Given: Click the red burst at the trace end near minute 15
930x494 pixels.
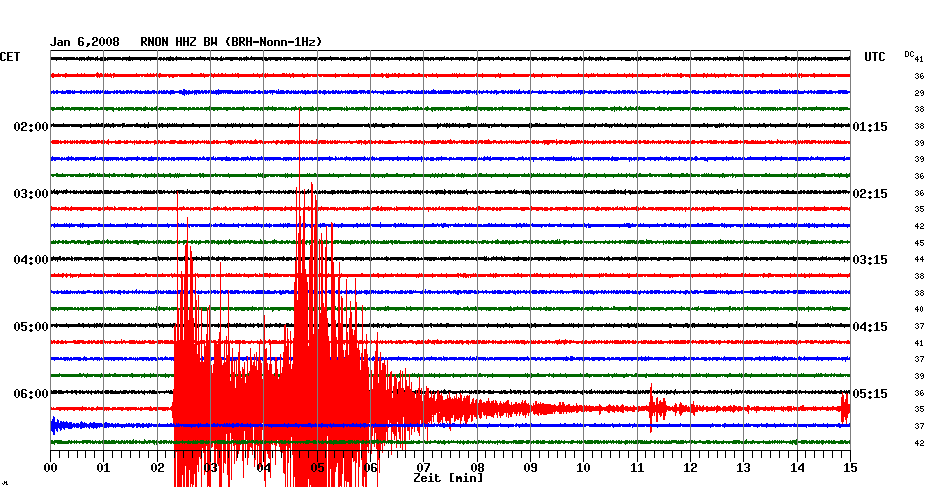Looking at the screenshot, I should click(845, 408).
